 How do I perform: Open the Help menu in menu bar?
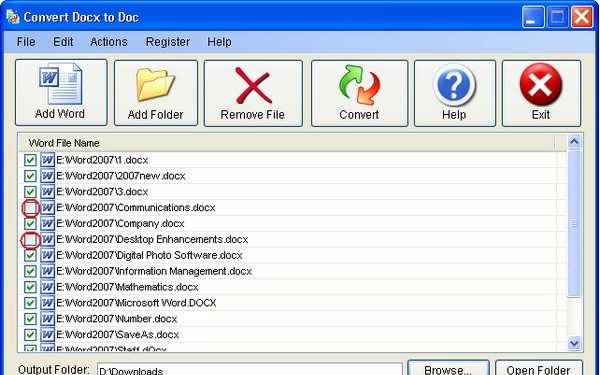(219, 42)
